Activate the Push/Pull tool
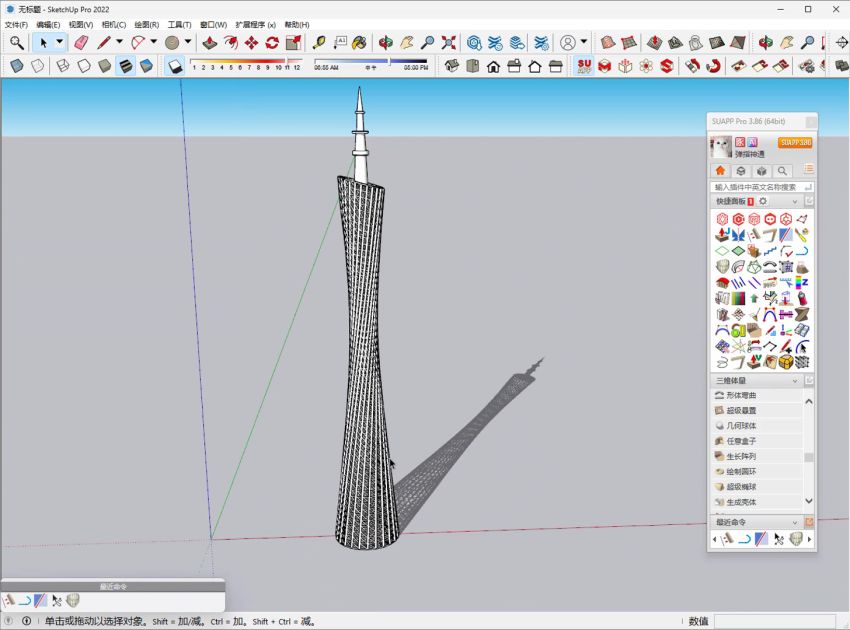The image size is (850, 630). click(210, 42)
